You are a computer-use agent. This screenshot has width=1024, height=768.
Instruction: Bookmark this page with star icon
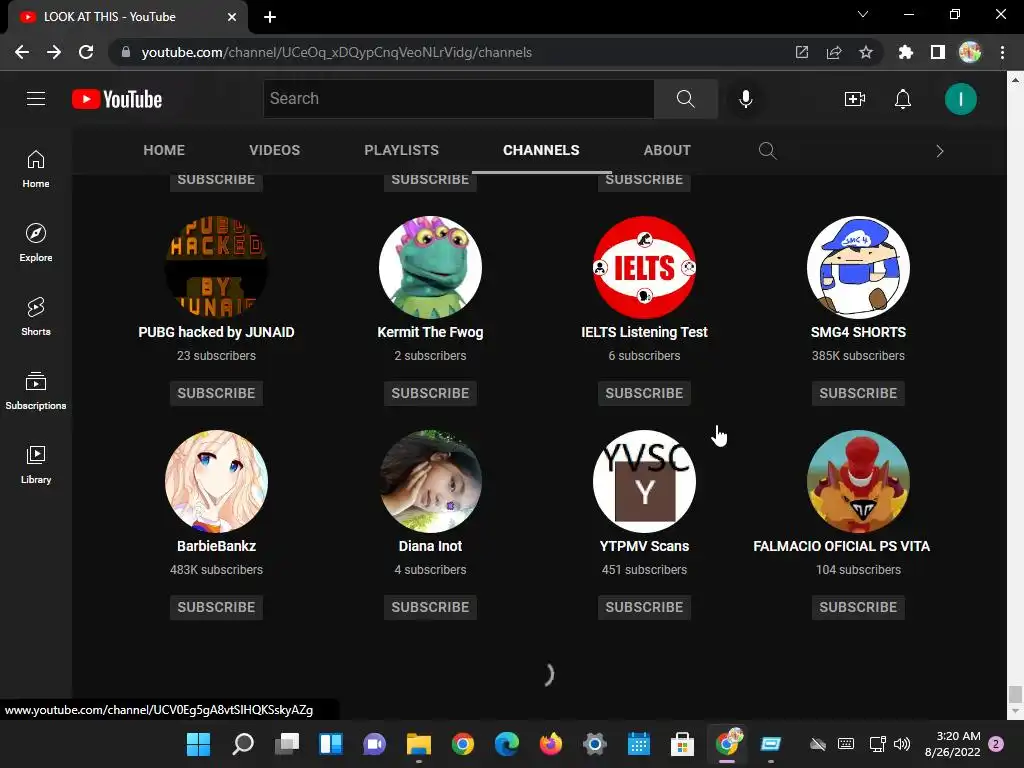865,52
